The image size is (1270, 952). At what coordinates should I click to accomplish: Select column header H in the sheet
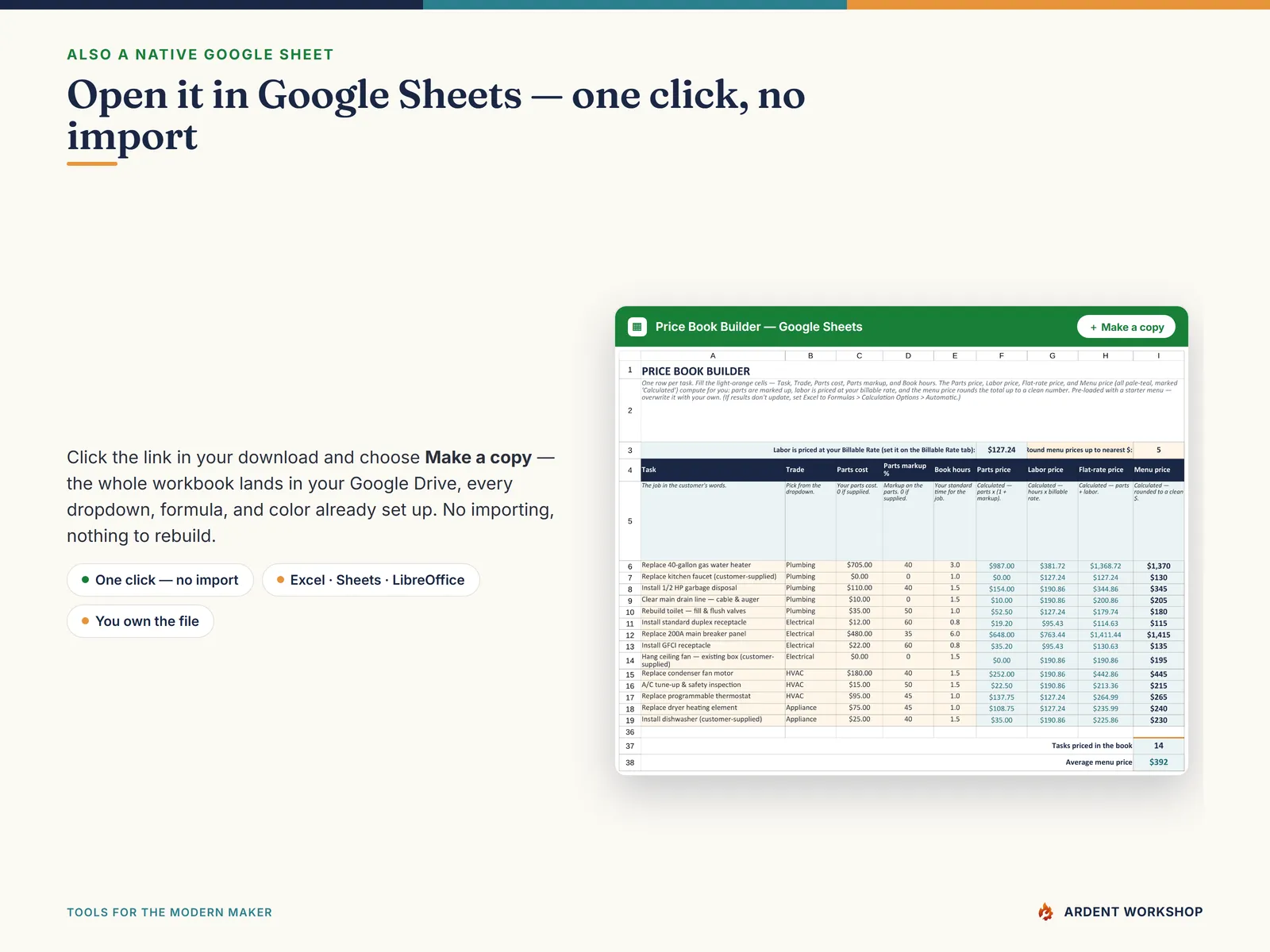(x=1106, y=355)
